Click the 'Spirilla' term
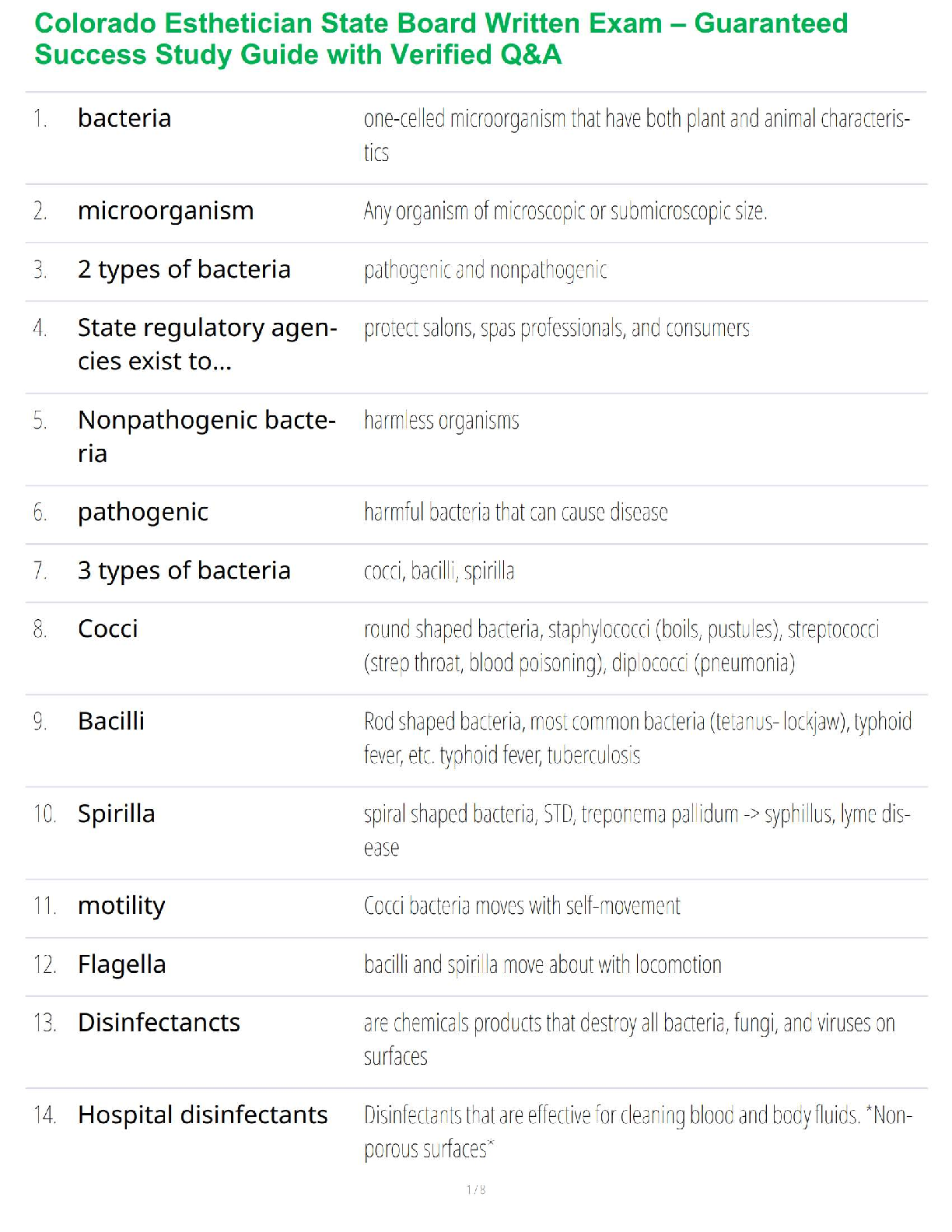Viewport: 952px width, 1232px height. 117,814
